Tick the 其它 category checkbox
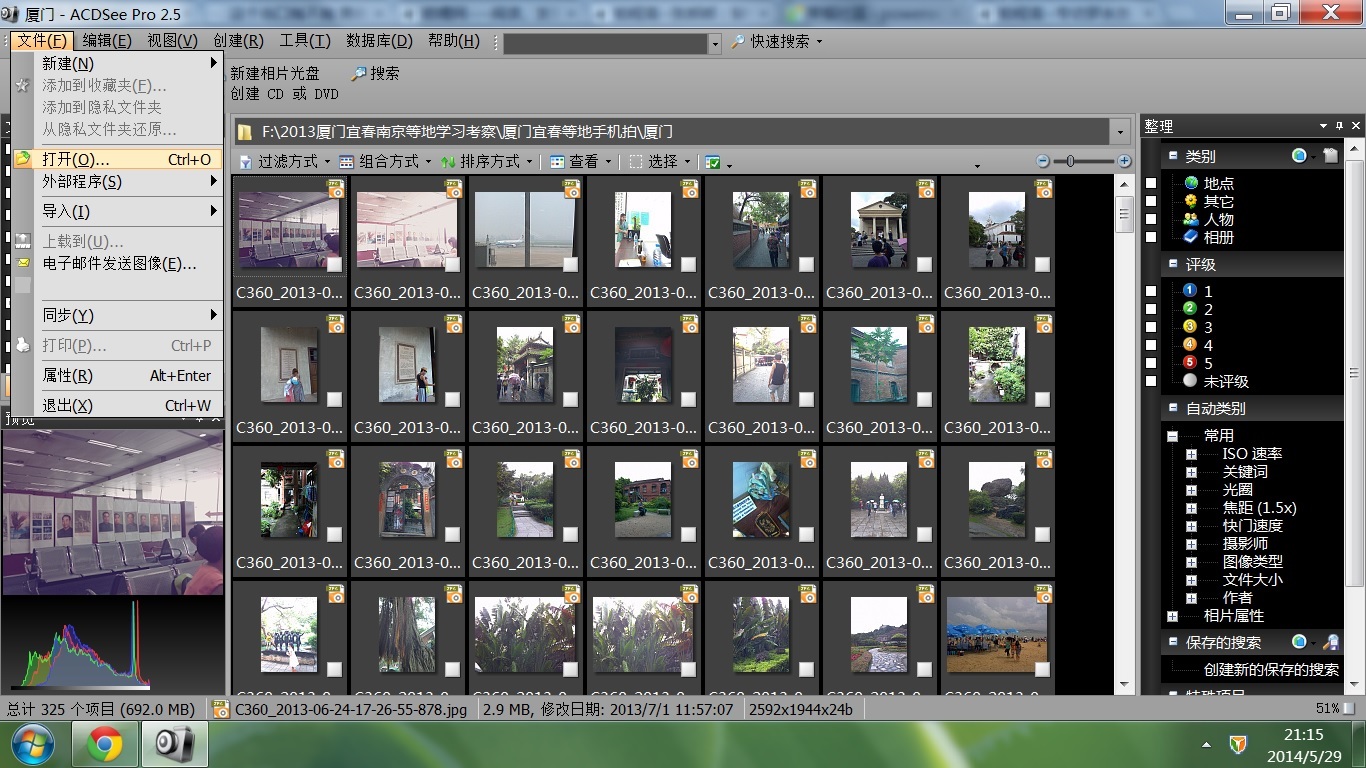 1151,201
